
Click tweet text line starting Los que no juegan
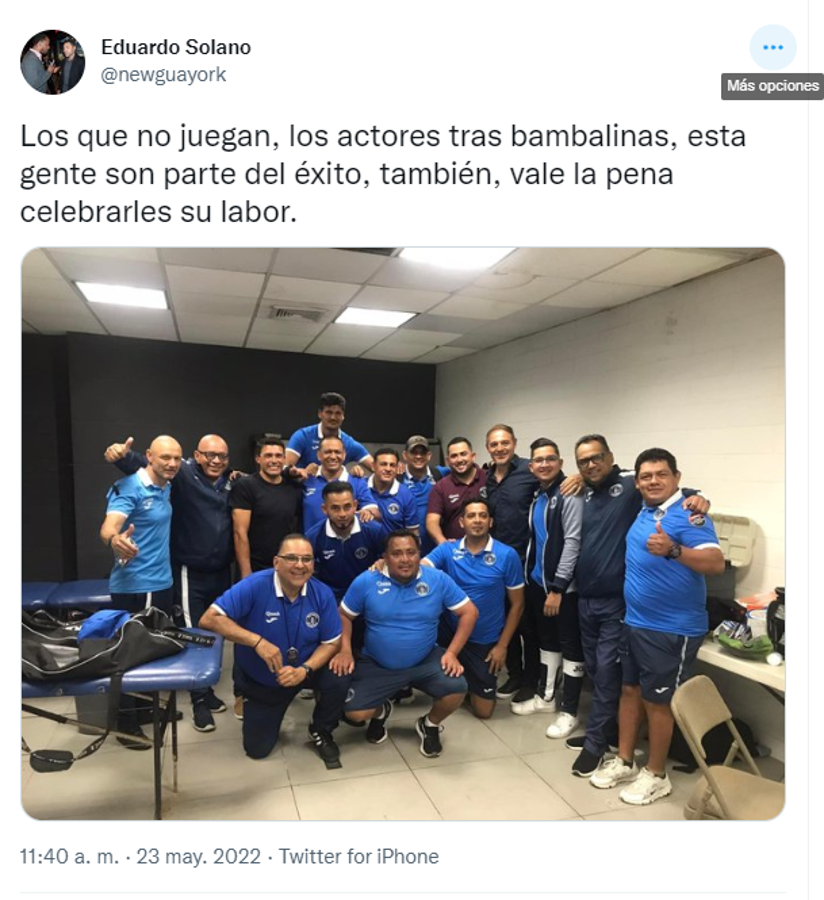tap(383, 137)
